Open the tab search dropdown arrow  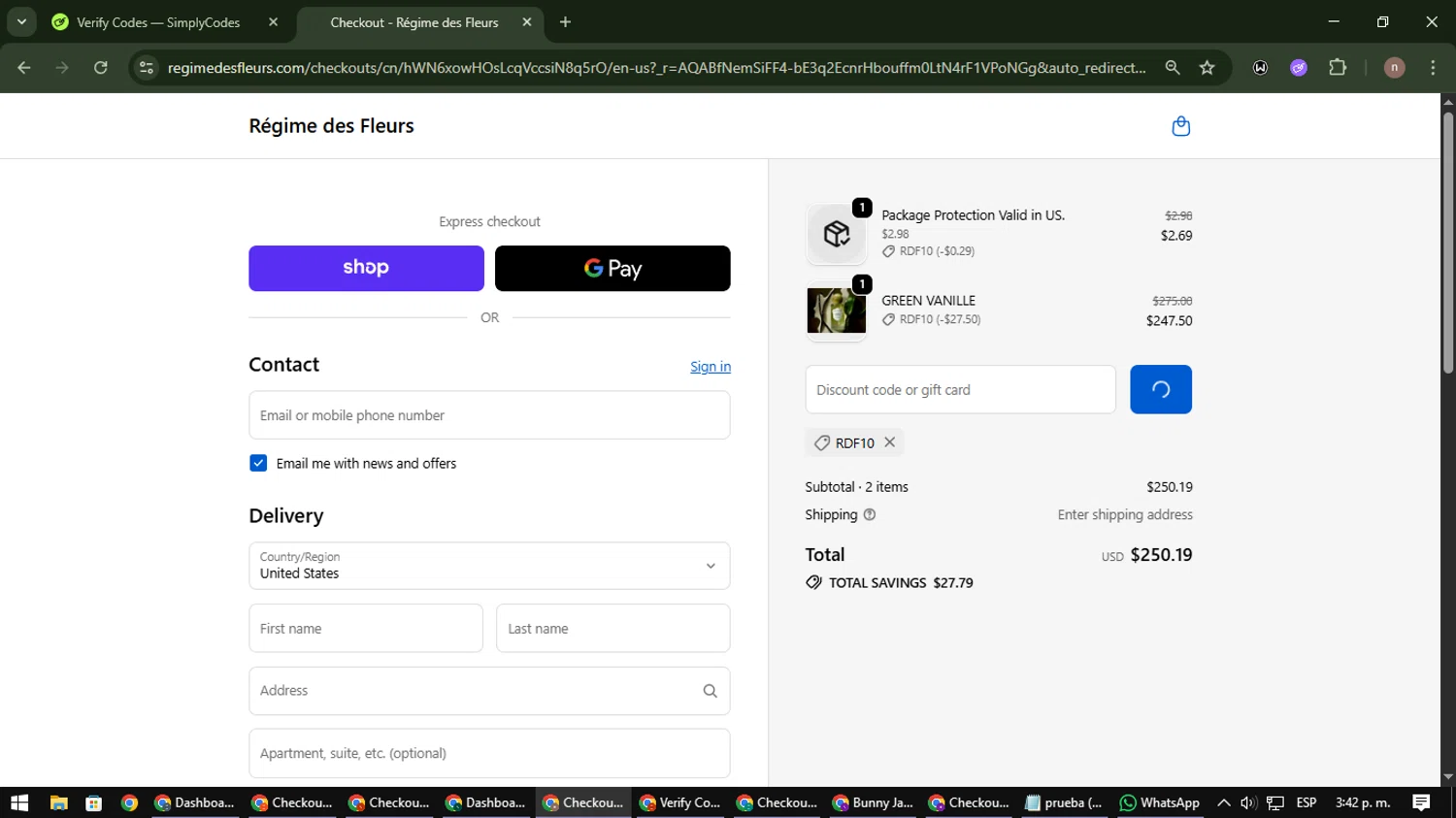(x=21, y=21)
